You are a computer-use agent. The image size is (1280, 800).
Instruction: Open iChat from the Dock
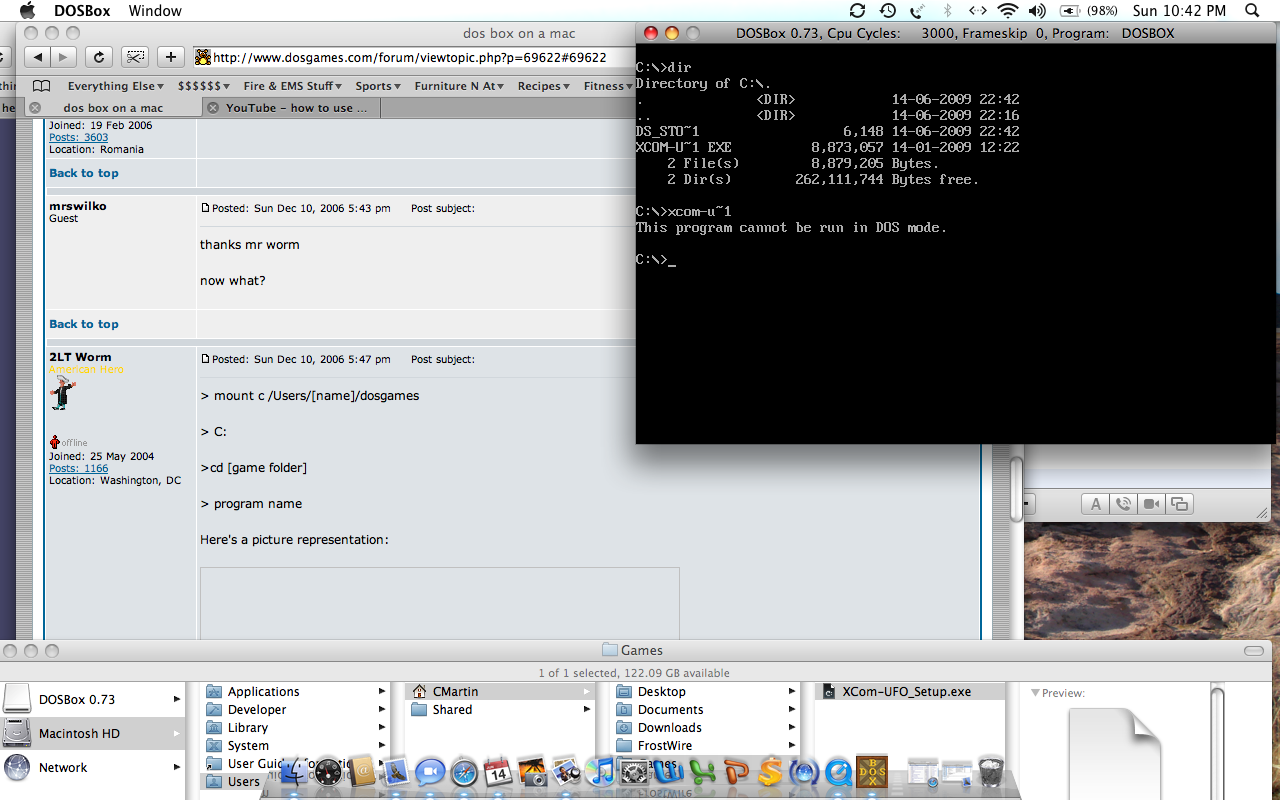pyautogui.click(x=430, y=771)
